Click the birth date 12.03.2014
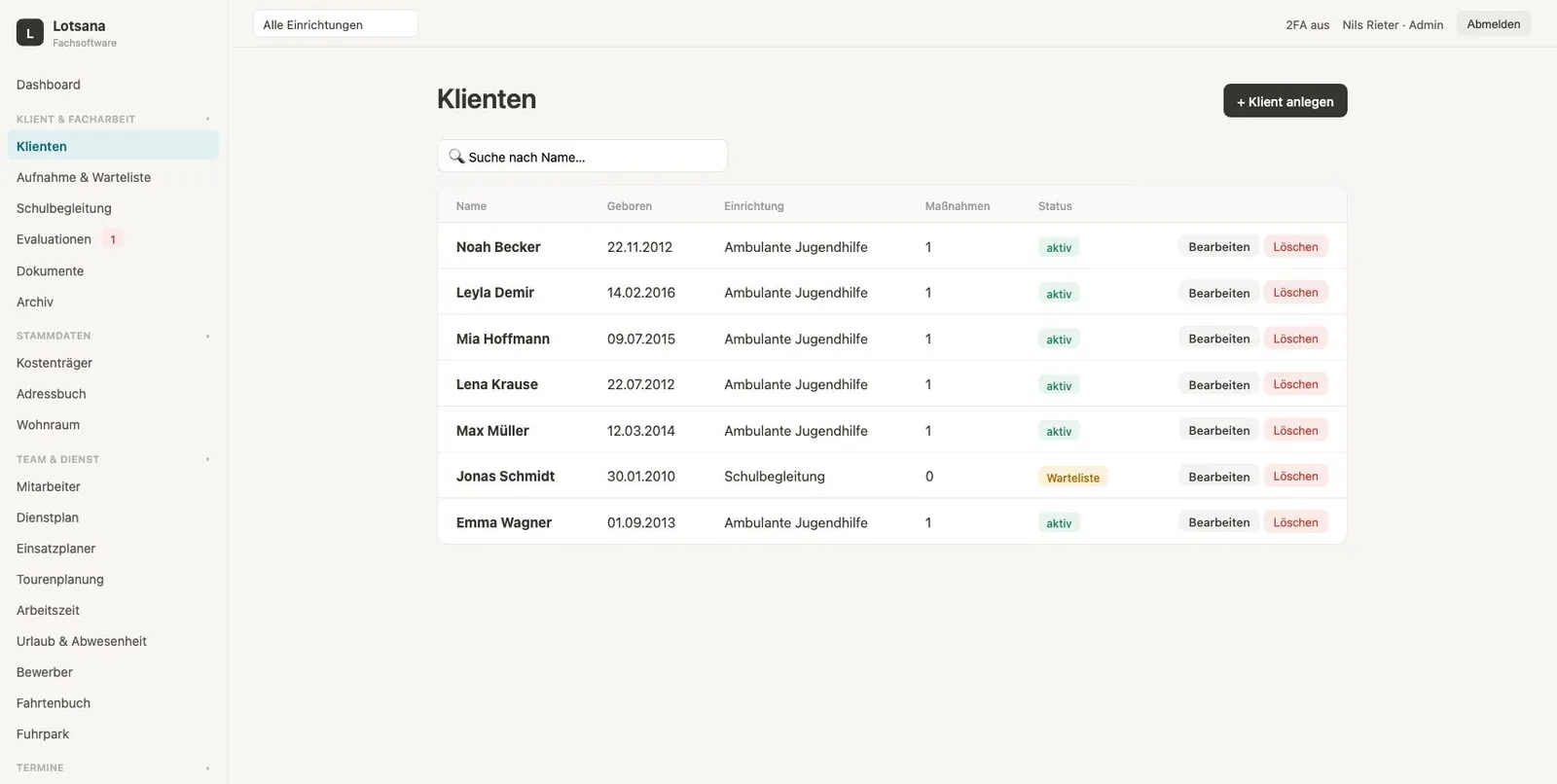 [x=640, y=431]
